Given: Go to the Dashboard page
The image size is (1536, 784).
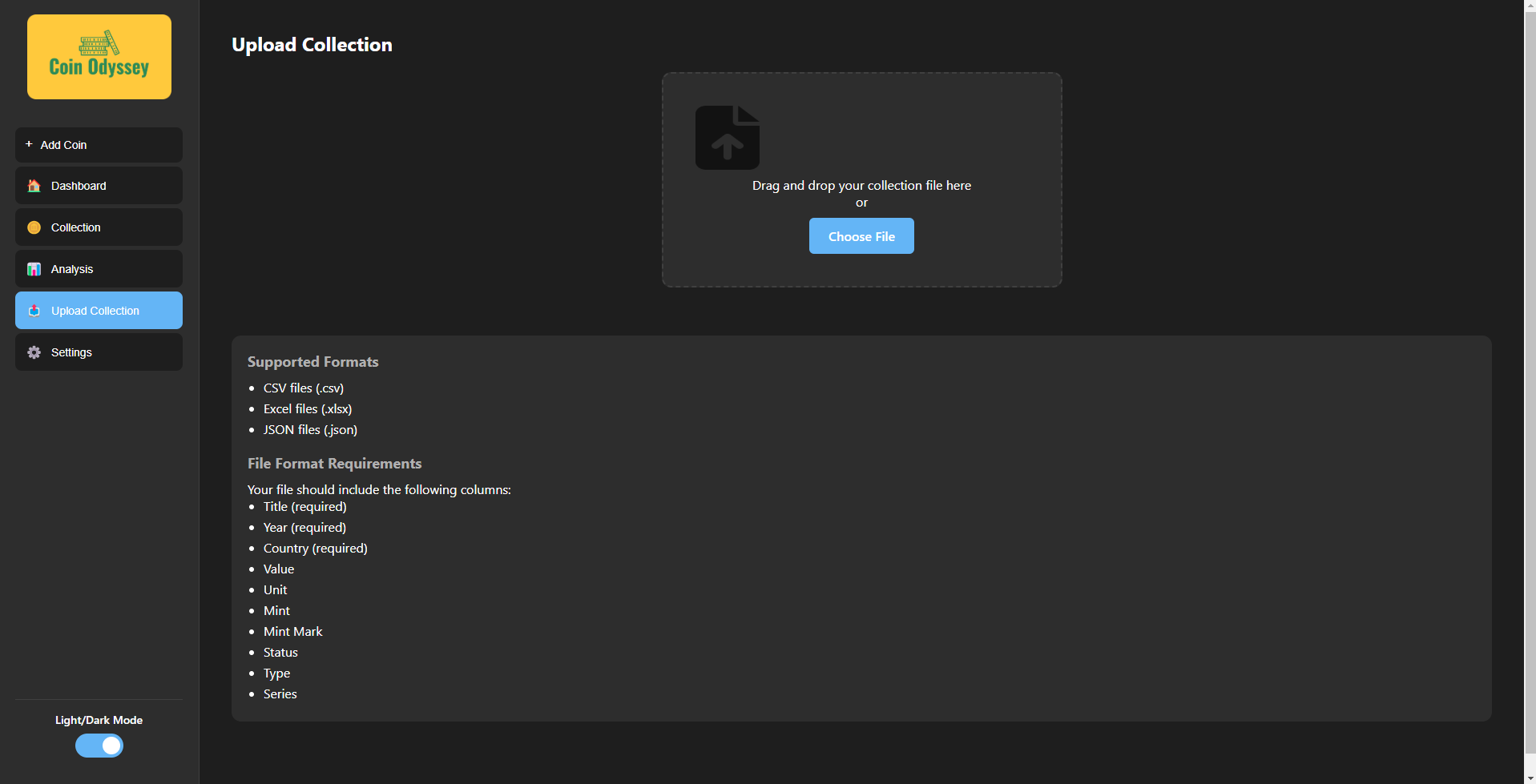Looking at the screenshot, I should (x=99, y=186).
